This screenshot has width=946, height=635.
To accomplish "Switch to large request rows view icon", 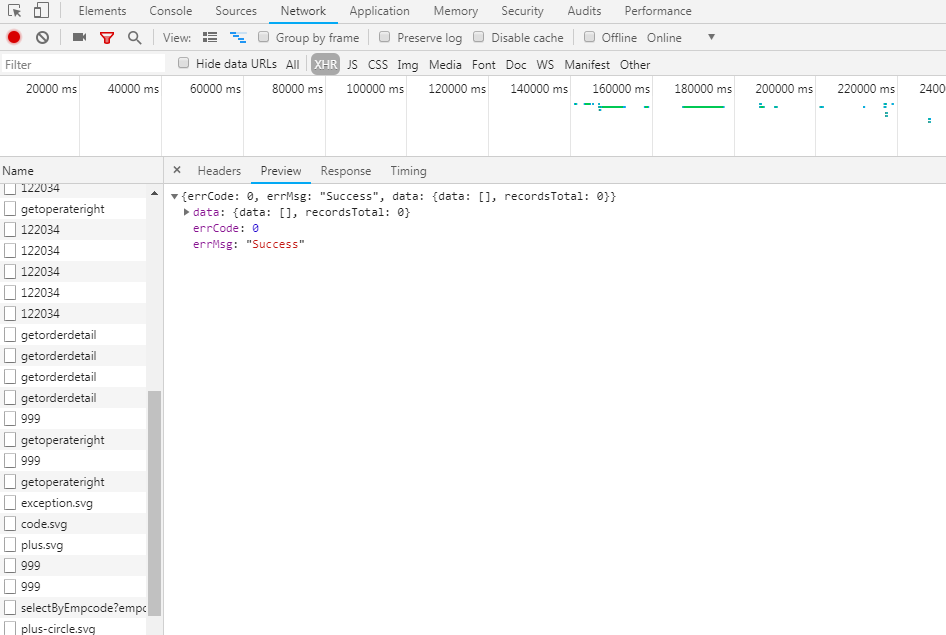I will pyautogui.click(x=210, y=37).
